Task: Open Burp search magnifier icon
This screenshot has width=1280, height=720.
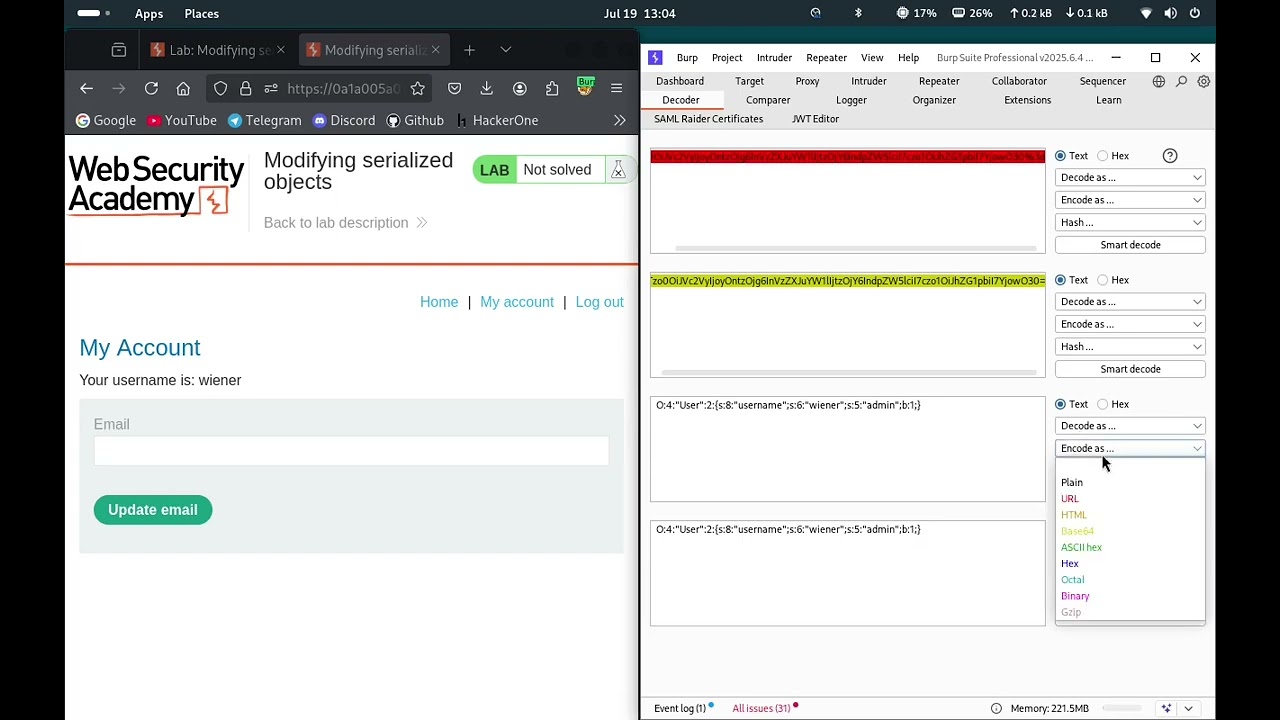Action: (1181, 81)
